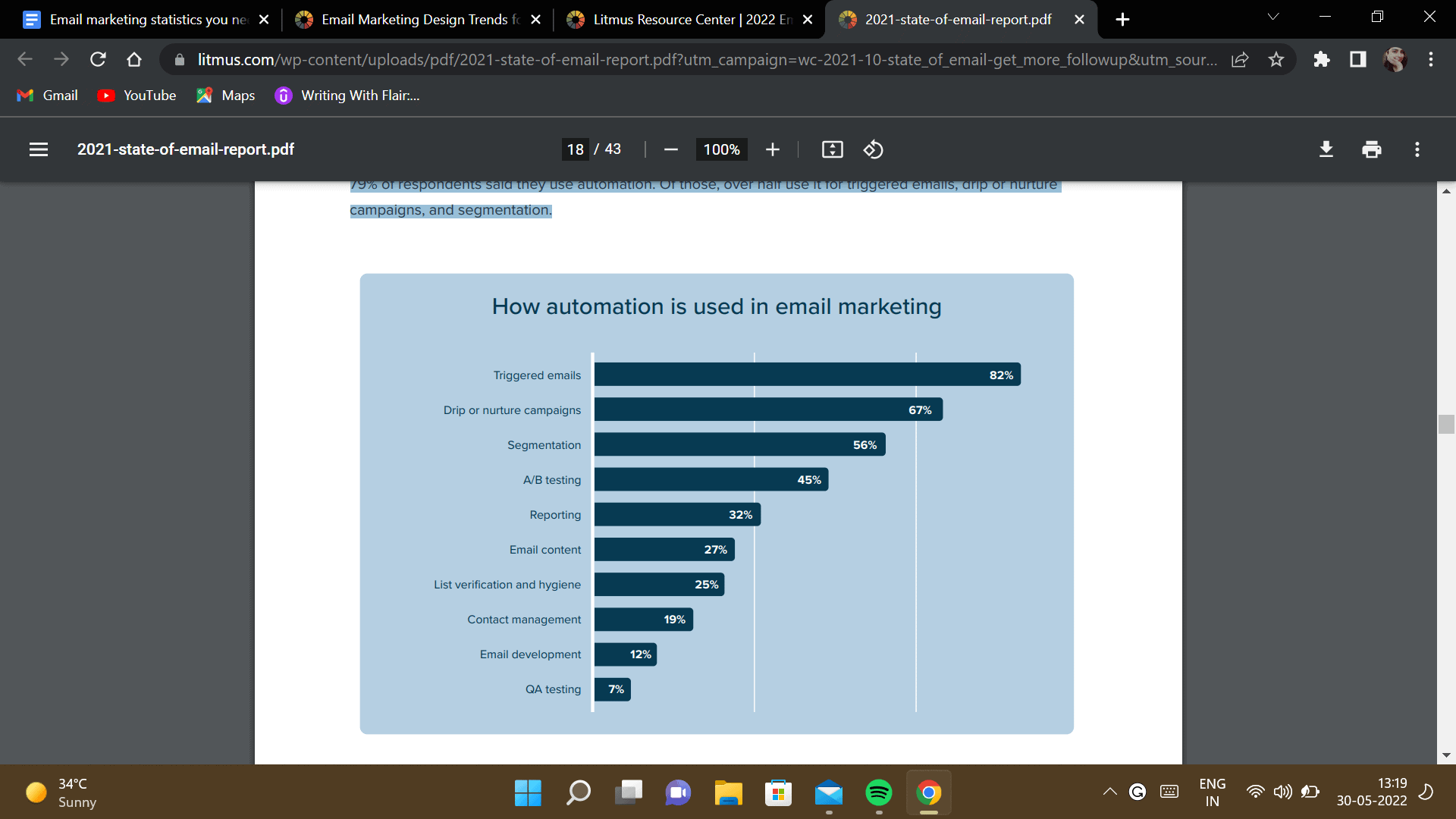The height and width of the screenshot is (819, 1456).
Task: Click the PDF vertical scrollbar thumb
Action: tap(1446, 424)
